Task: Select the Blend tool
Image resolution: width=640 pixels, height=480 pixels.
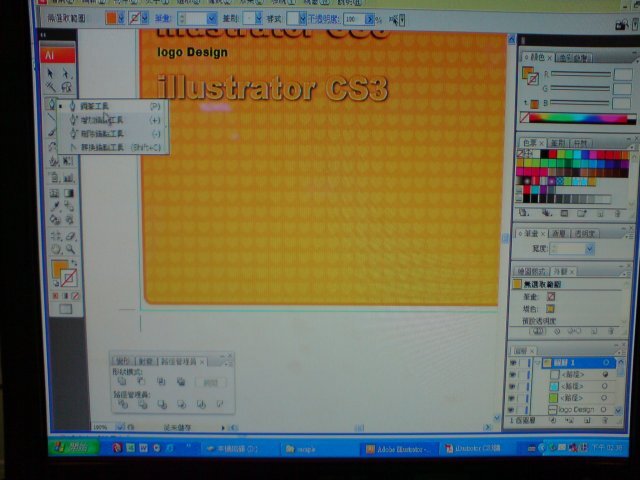Action: point(69,206)
